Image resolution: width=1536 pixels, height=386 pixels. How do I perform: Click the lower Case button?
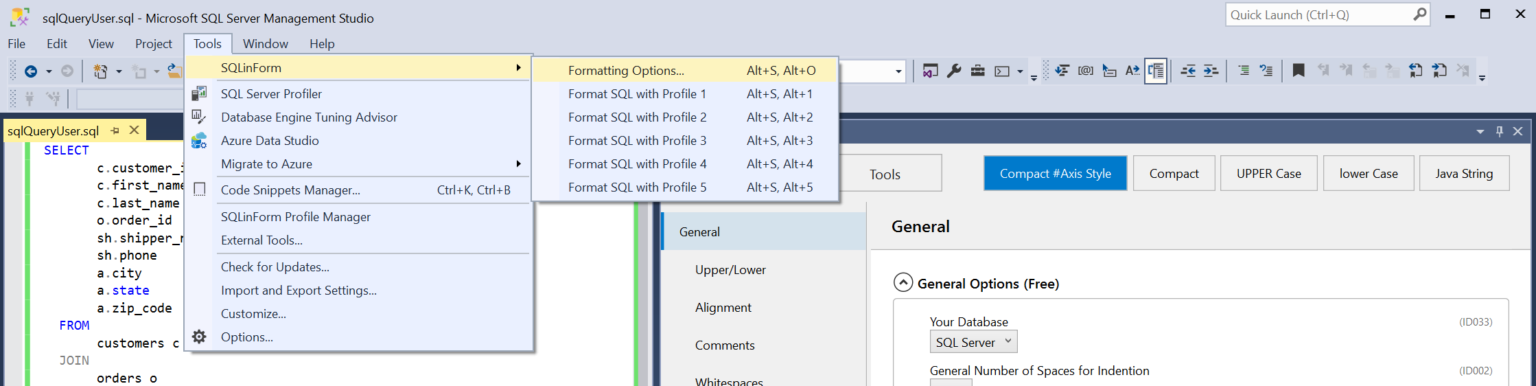tap(1369, 173)
